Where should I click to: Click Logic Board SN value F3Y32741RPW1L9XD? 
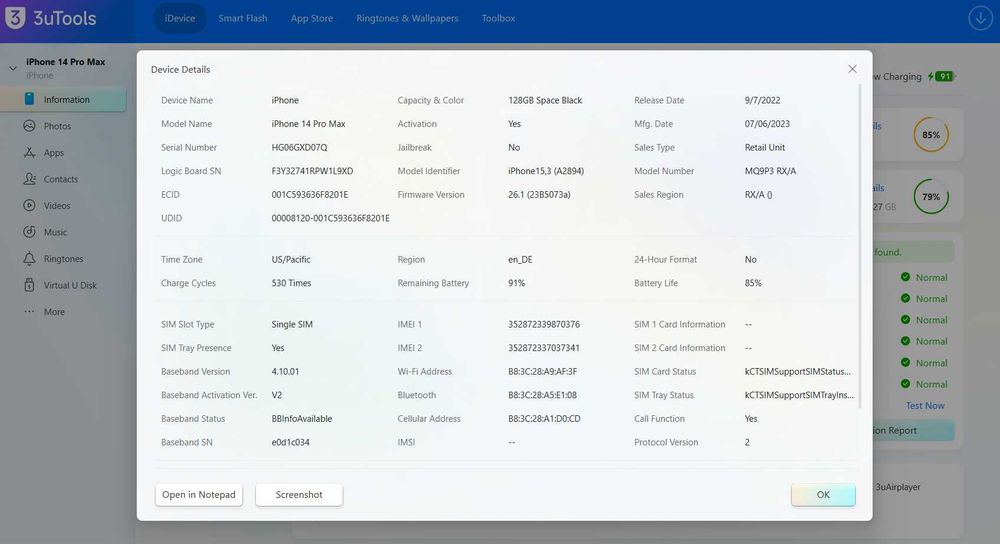click(312, 171)
